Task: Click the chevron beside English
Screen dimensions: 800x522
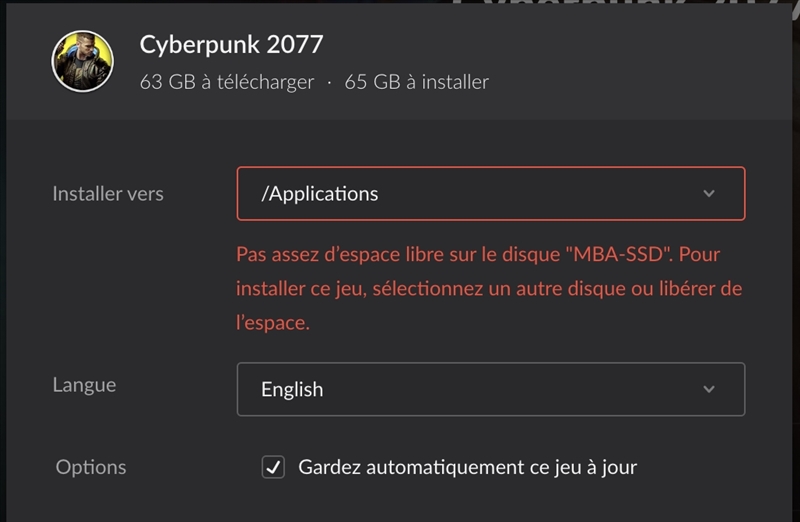Action: 709,389
